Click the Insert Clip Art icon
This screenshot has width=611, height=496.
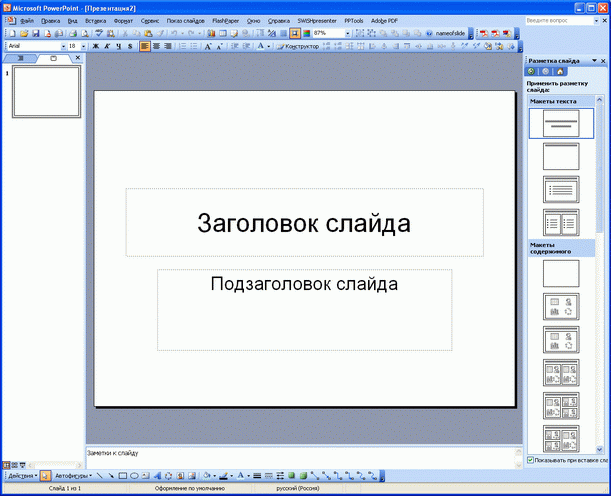180,476
